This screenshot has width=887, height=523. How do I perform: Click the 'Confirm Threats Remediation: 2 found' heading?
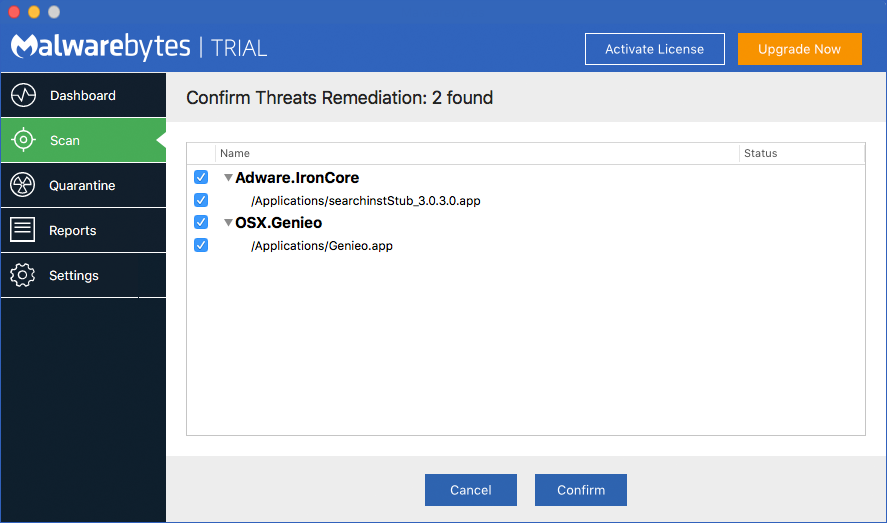(339, 98)
